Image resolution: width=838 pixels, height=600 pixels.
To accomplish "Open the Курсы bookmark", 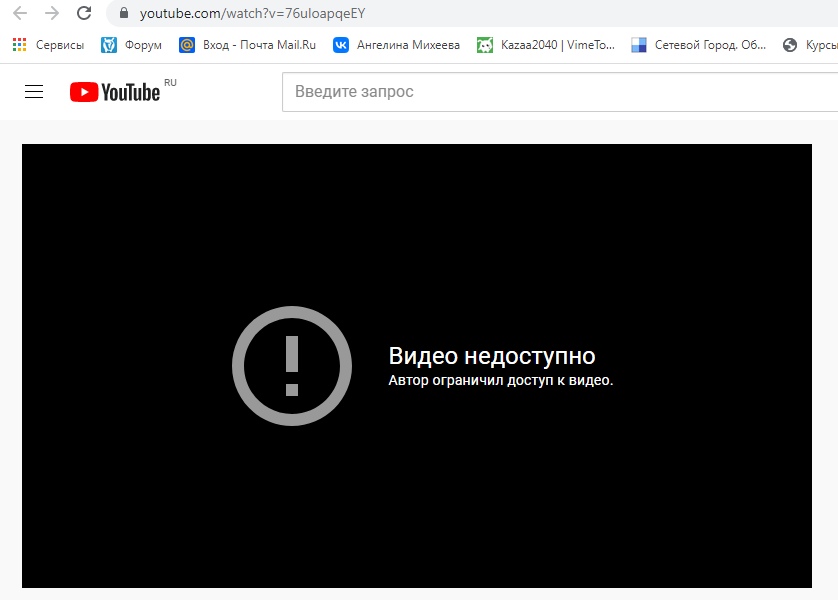I will [810, 45].
